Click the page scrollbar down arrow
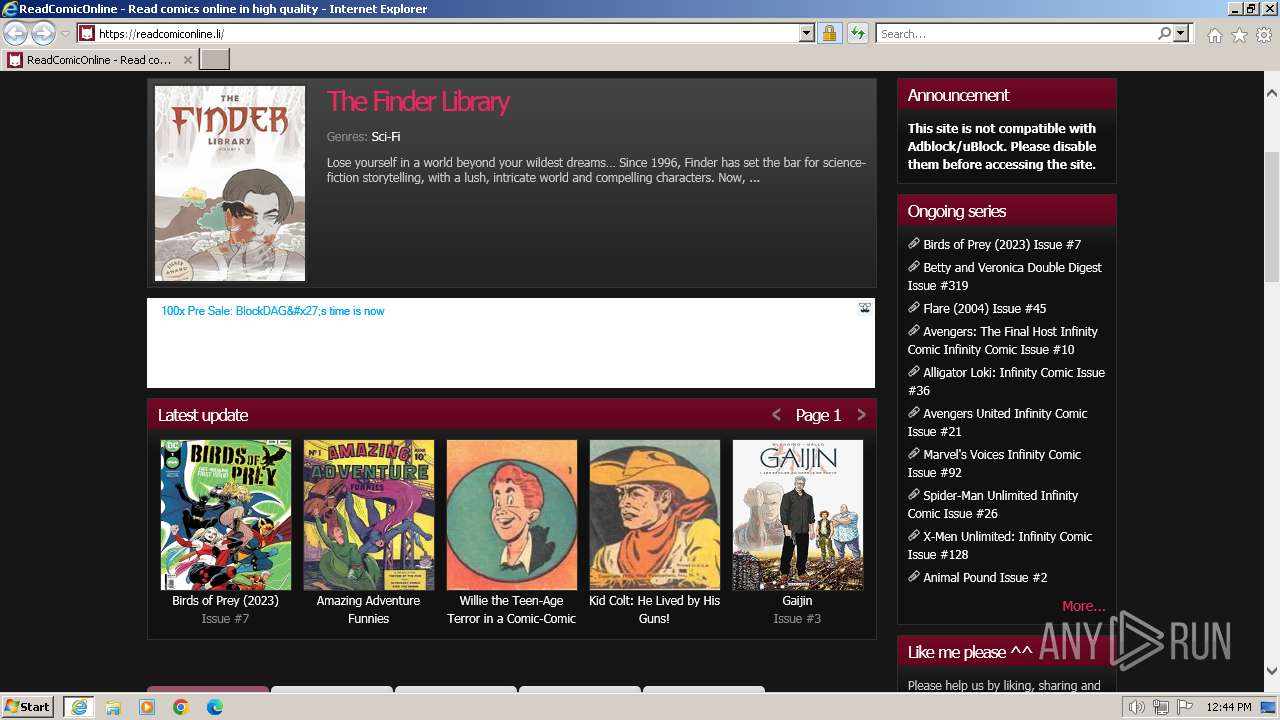This screenshot has height=720, width=1280. tap(1272, 671)
